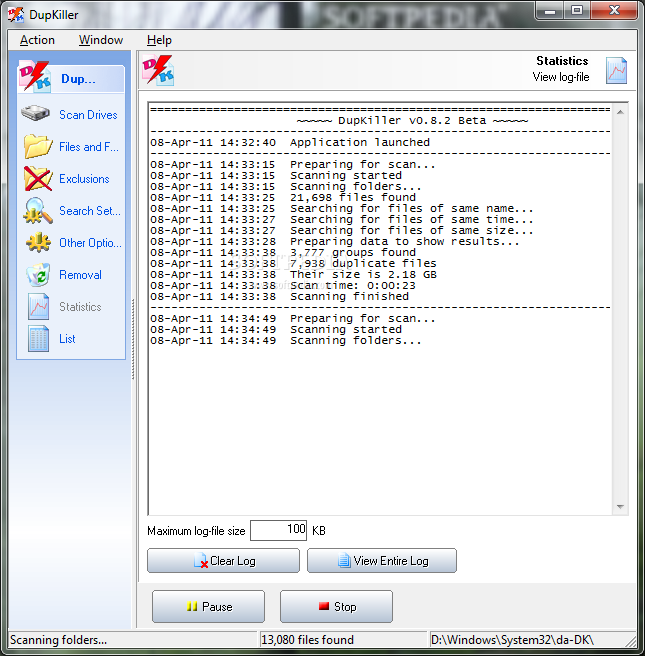The height and width of the screenshot is (656, 645).
Task: Open the Exclusions section label
Action: coord(84,179)
